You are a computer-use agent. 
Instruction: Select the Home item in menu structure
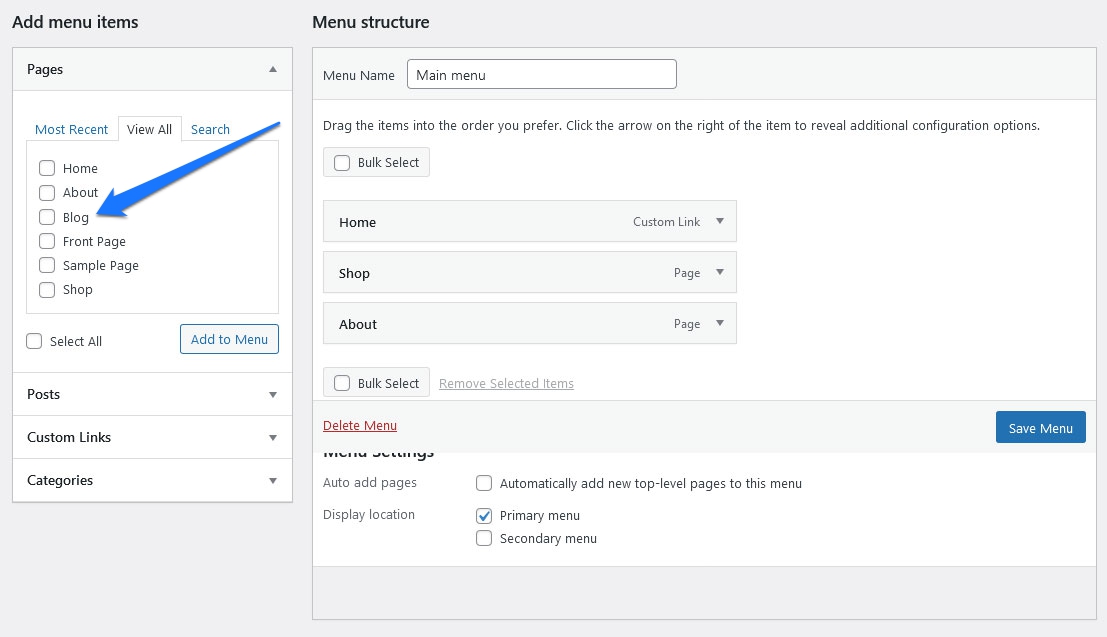529,221
